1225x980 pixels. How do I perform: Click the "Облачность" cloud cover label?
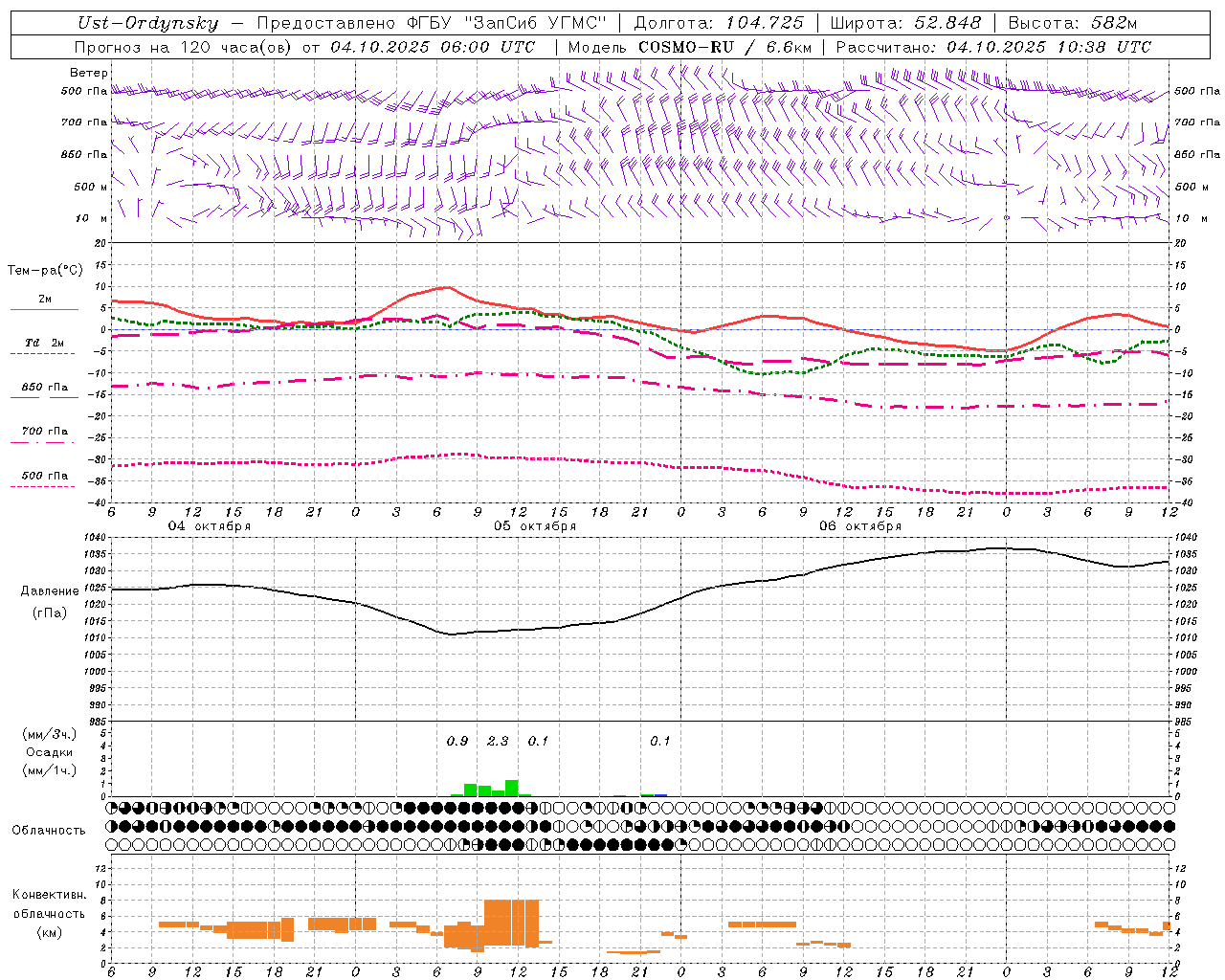(x=49, y=831)
